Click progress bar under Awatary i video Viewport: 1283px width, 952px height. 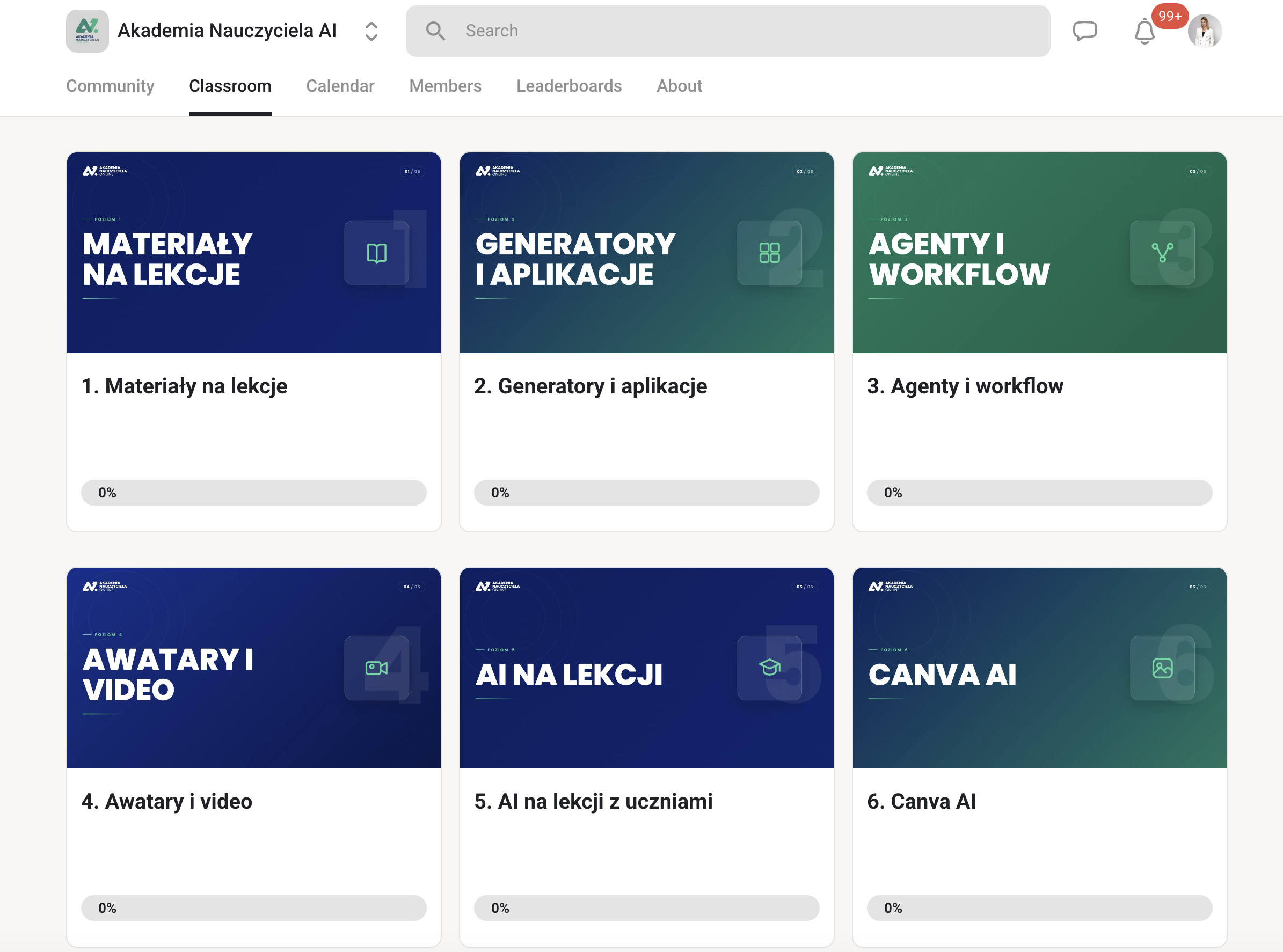coord(253,907)
